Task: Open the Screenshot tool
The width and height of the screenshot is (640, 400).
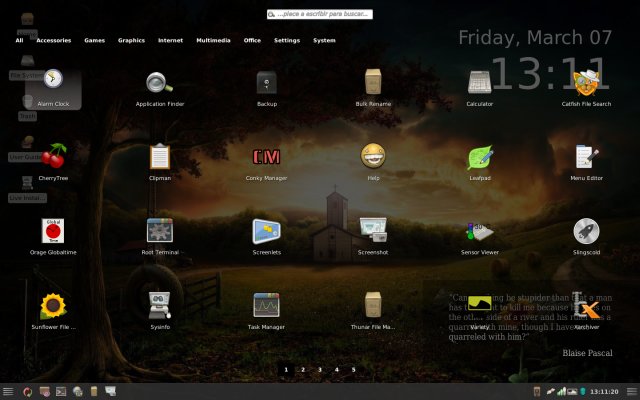Action: [373, 237]
